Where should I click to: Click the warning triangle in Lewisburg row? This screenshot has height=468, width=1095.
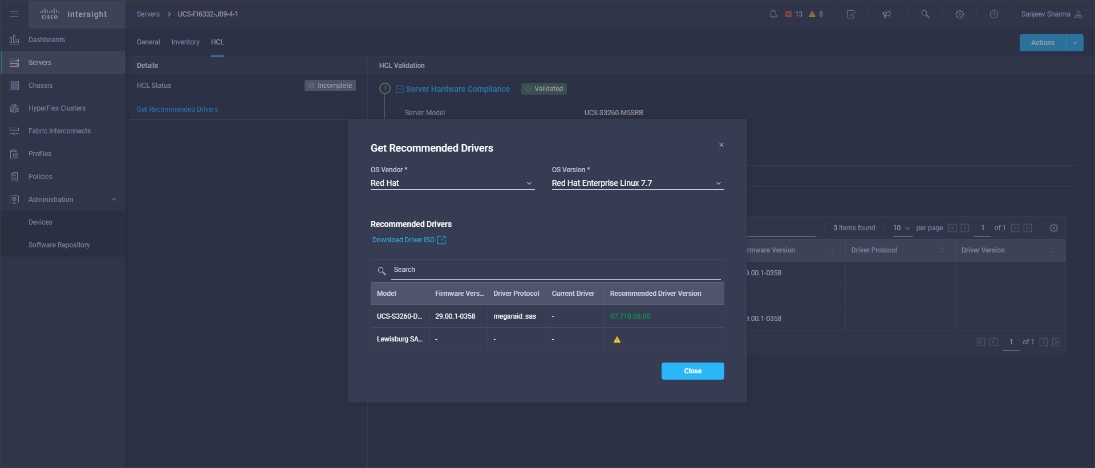[x=617, y=339]
